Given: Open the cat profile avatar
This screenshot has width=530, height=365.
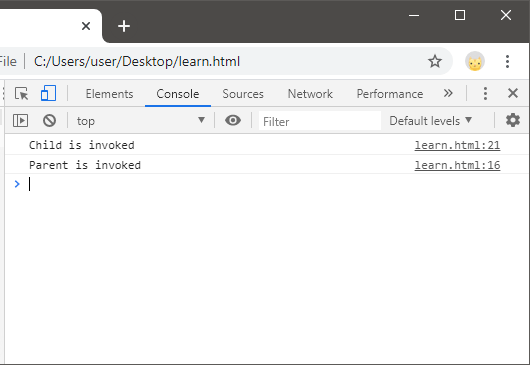Looking at the screenshot, I should 475,62.
